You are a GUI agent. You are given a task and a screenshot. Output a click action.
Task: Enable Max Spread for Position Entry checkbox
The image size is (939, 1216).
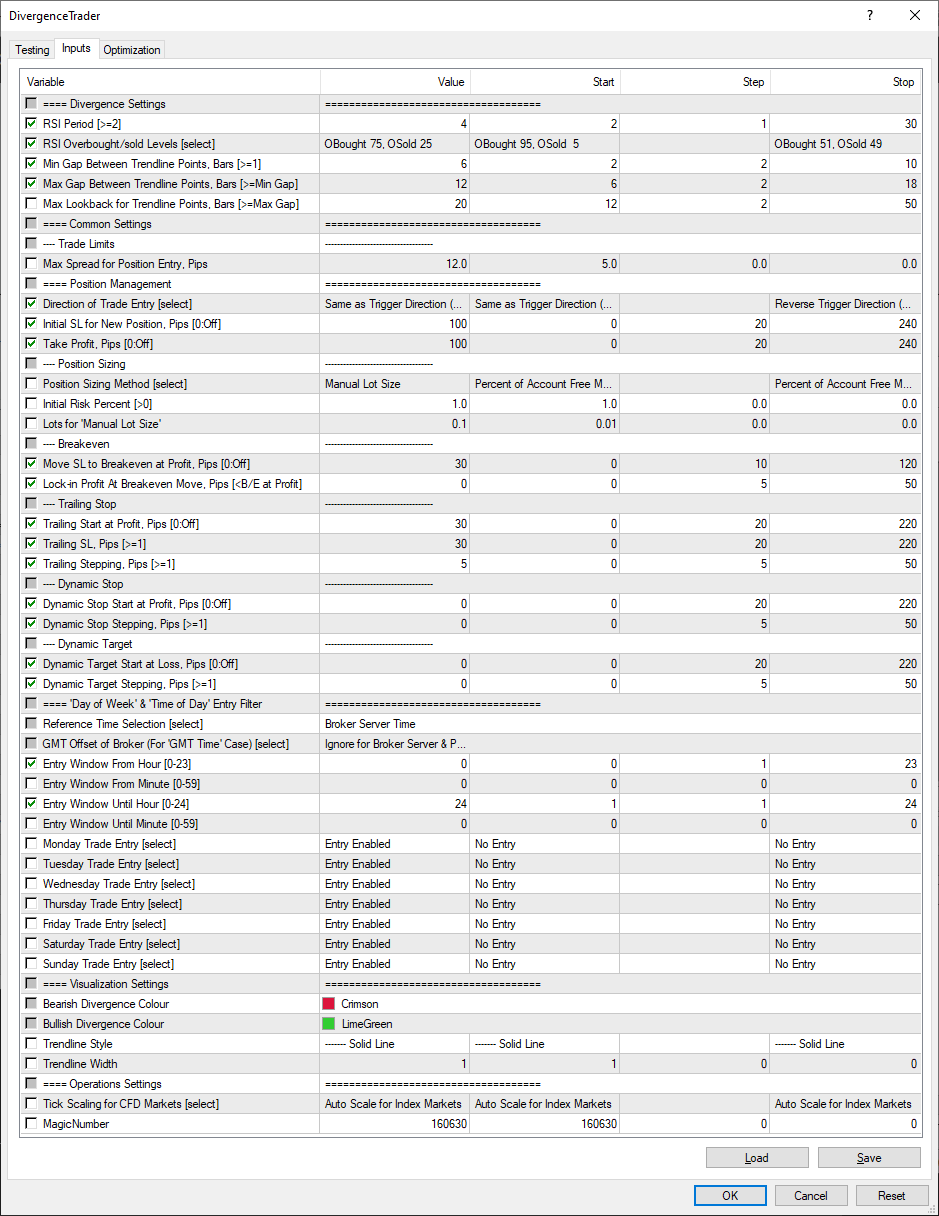point(32,264)
